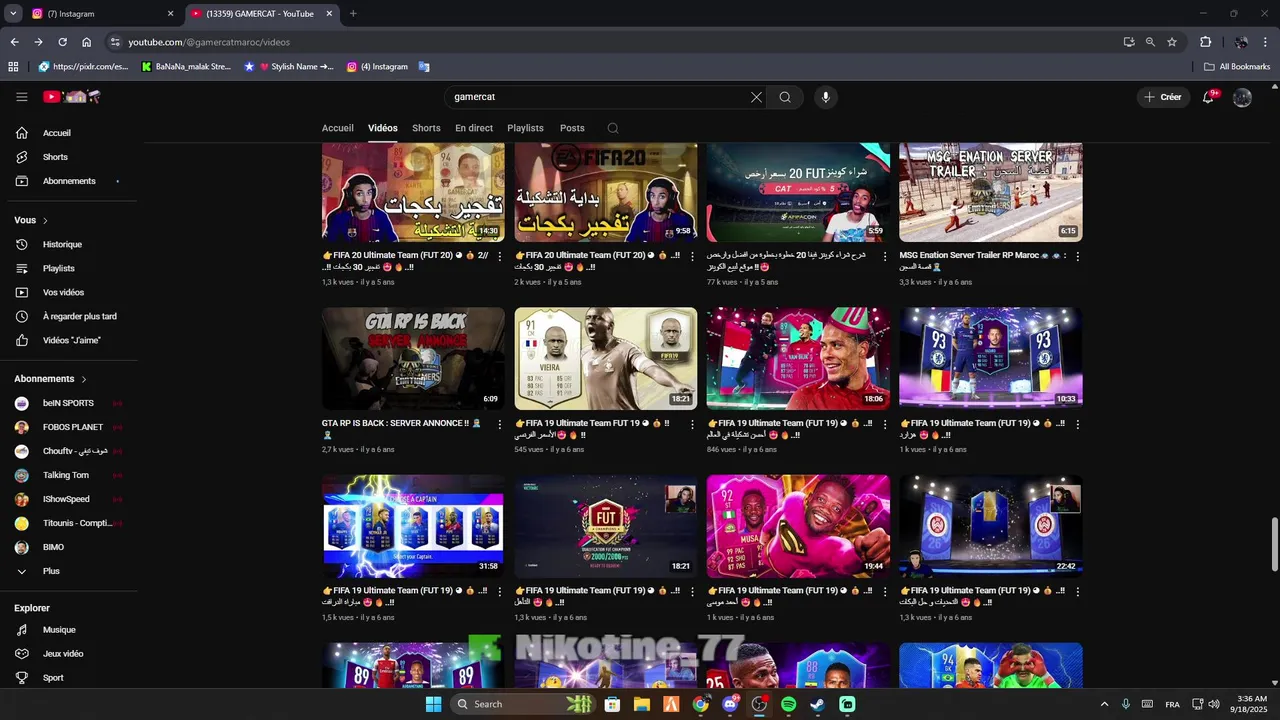Screen dimensions: 1280x720
Task: Open Steam from the taskbar
Action: 817,704
